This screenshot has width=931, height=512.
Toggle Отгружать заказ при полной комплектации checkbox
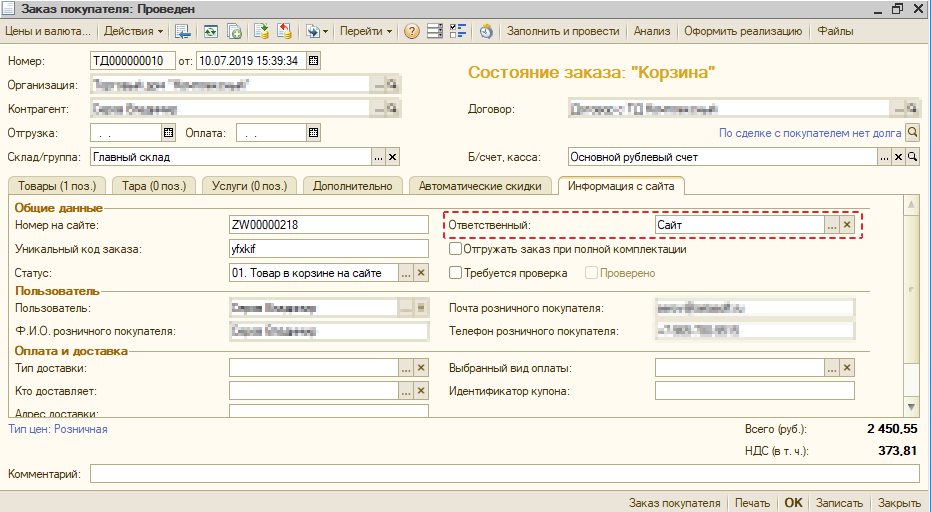click(x=455, y=249)
